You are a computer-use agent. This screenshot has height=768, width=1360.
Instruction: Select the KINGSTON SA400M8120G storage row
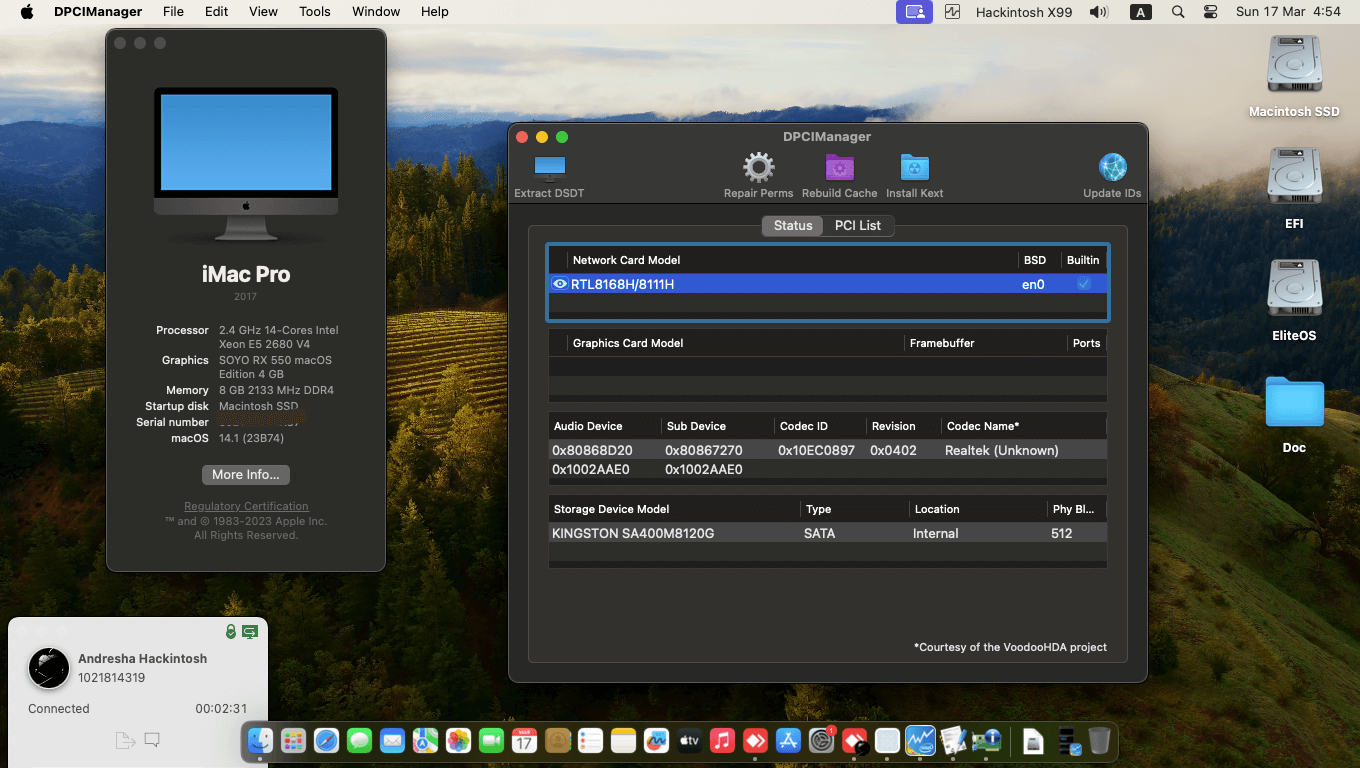point(700,533)
